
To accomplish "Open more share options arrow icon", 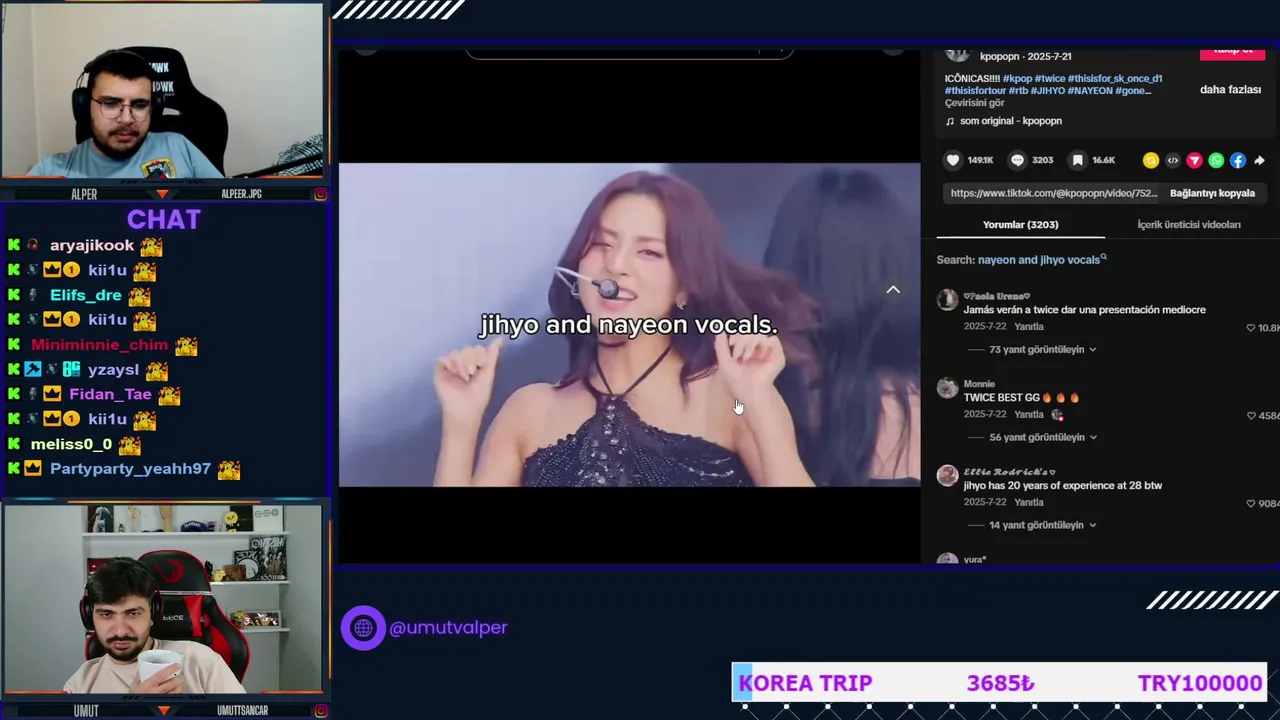I will point(1259,160).
